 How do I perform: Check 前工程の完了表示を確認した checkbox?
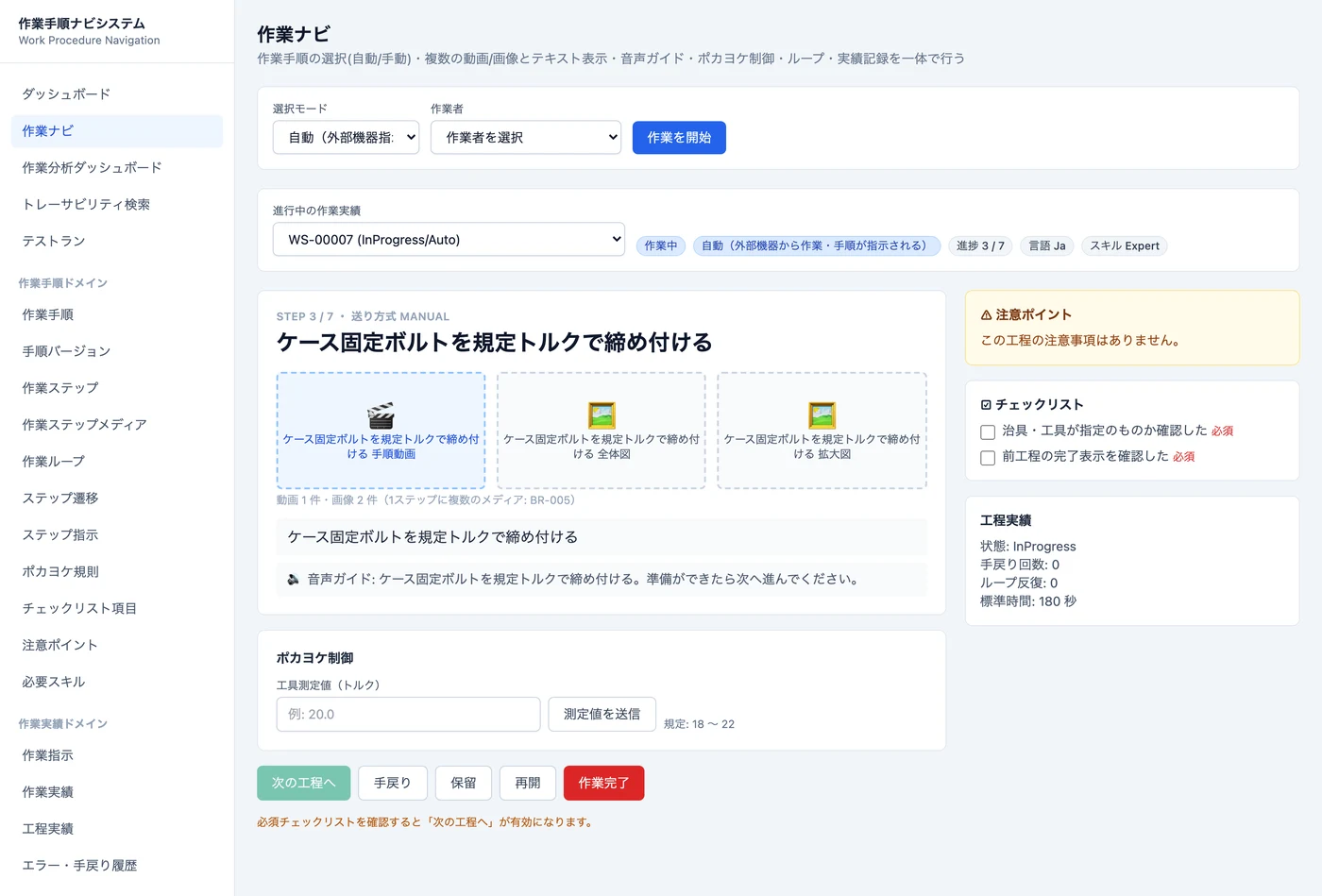tap(988, 457)
